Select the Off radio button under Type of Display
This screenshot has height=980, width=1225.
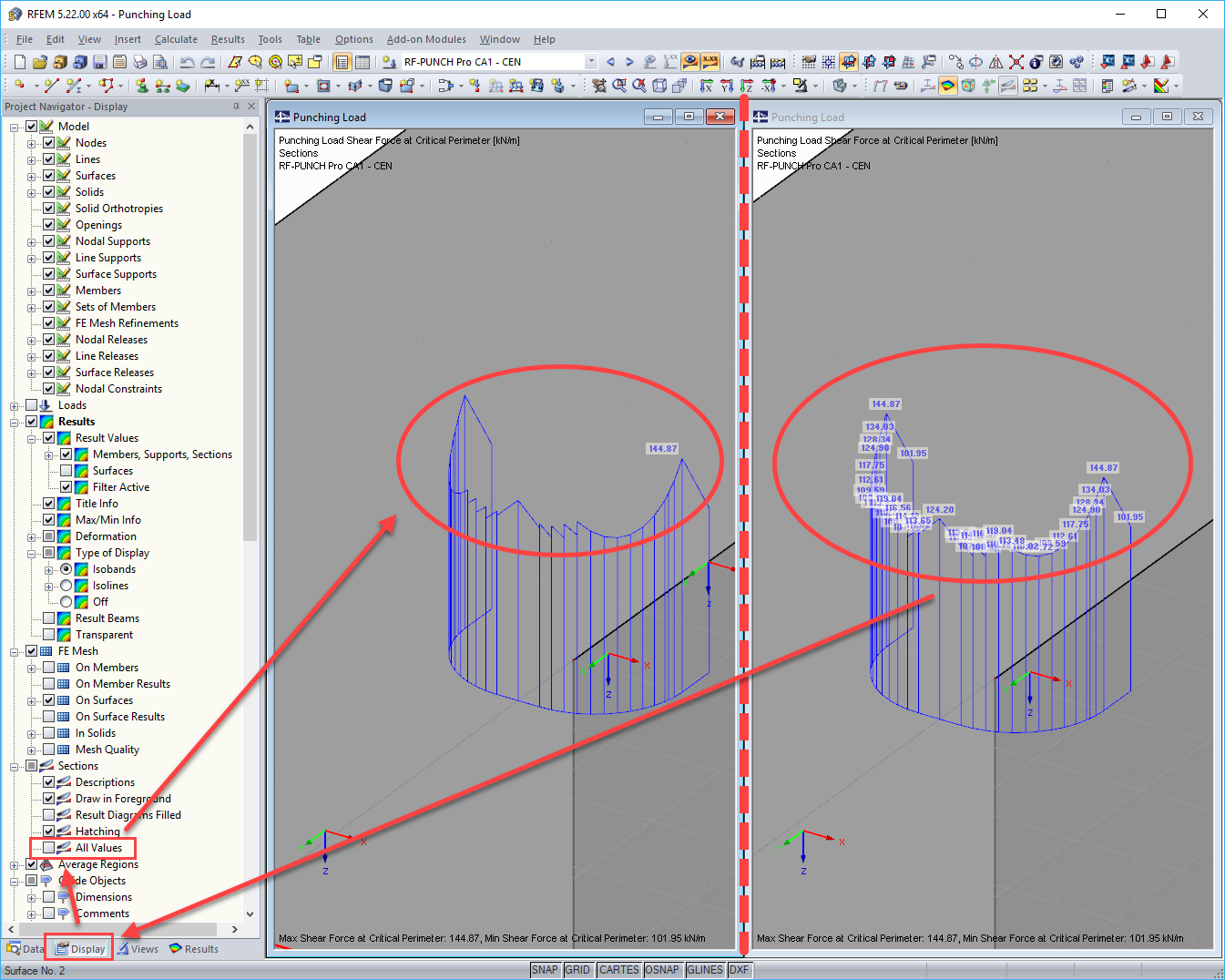pyautogui.click(x=66, y=602)
